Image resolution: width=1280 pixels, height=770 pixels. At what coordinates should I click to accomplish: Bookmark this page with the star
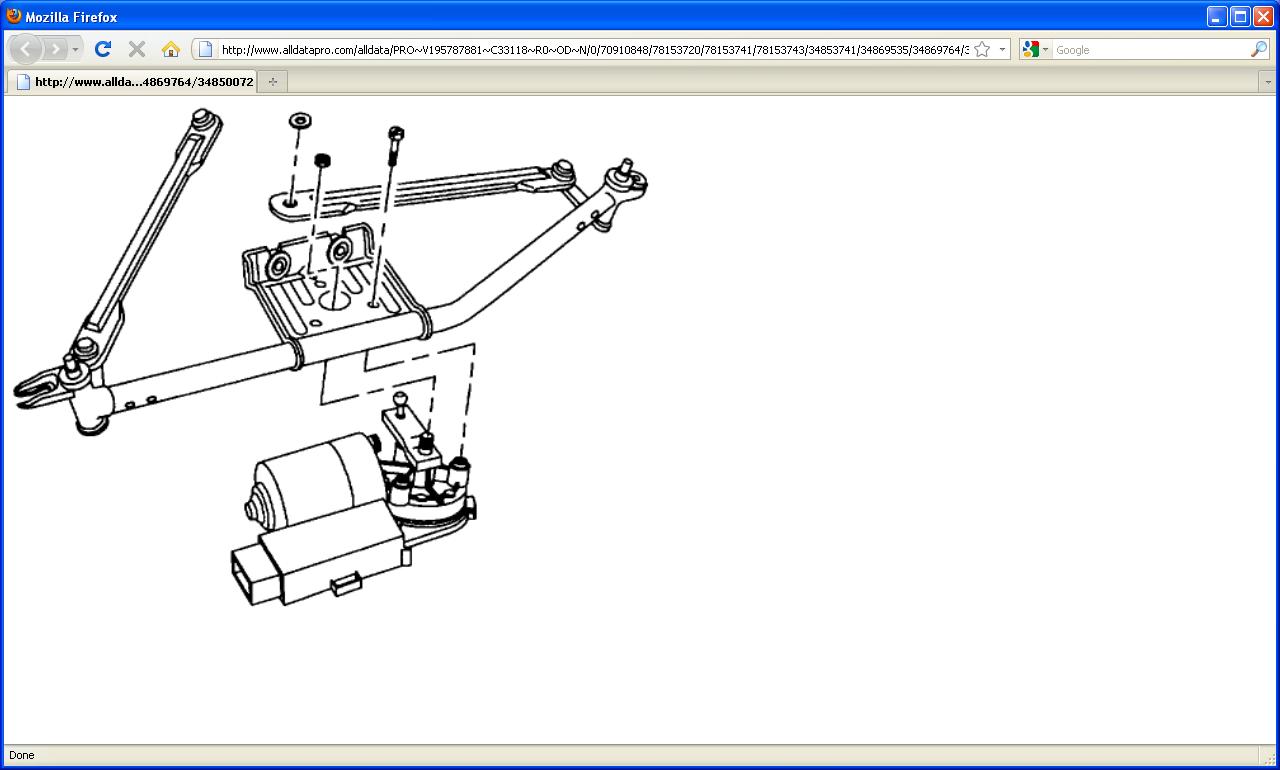tap(982, 49)
